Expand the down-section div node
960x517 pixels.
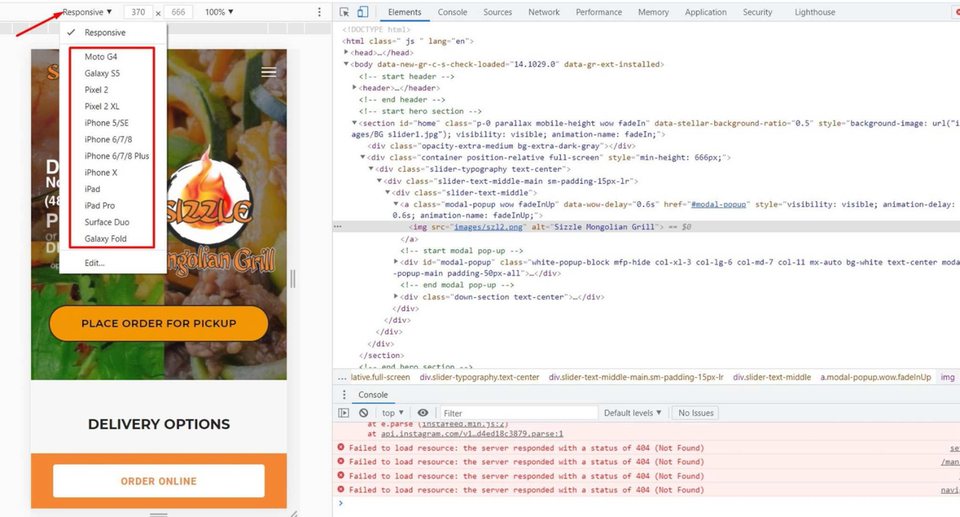click(396, 296)
